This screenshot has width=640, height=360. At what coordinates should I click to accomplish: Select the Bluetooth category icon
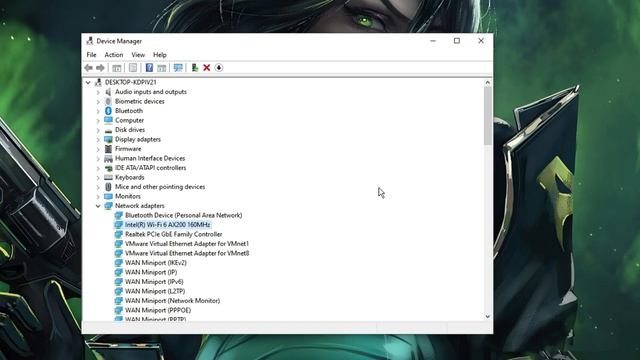tap(108, 111)
